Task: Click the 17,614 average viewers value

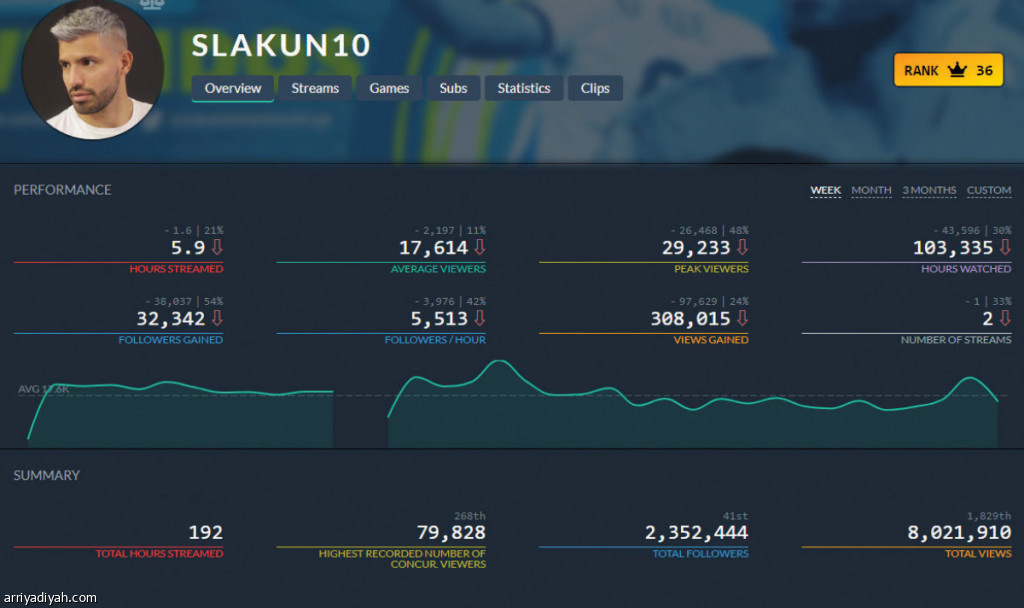Action: [434, 248]
